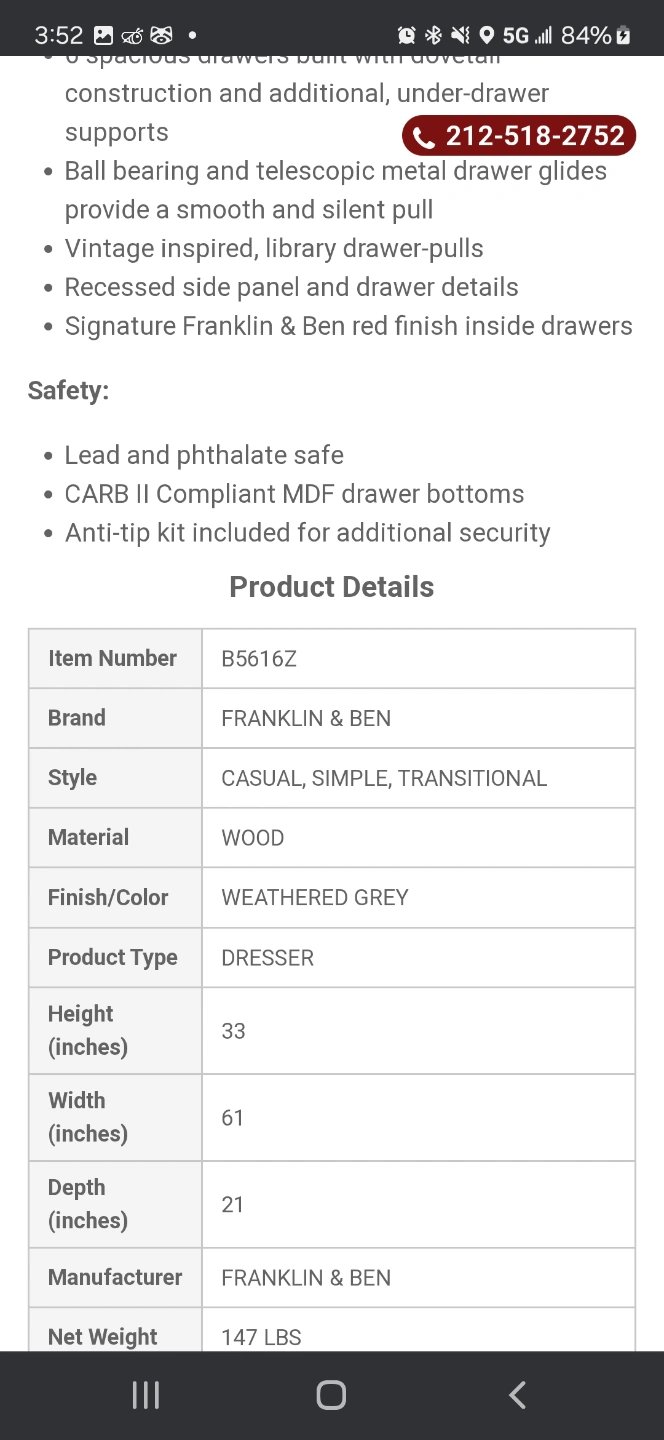Tap the muted sound status icon
This screenshot has width=664, height=1440.
coord(460,36)
